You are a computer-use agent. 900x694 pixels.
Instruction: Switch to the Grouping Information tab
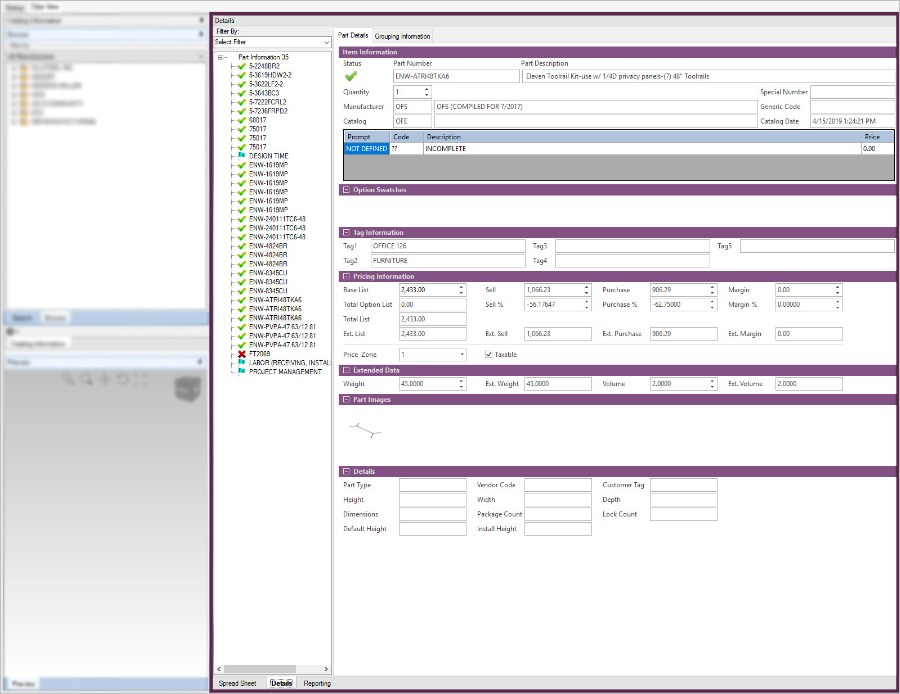point(402,36)
